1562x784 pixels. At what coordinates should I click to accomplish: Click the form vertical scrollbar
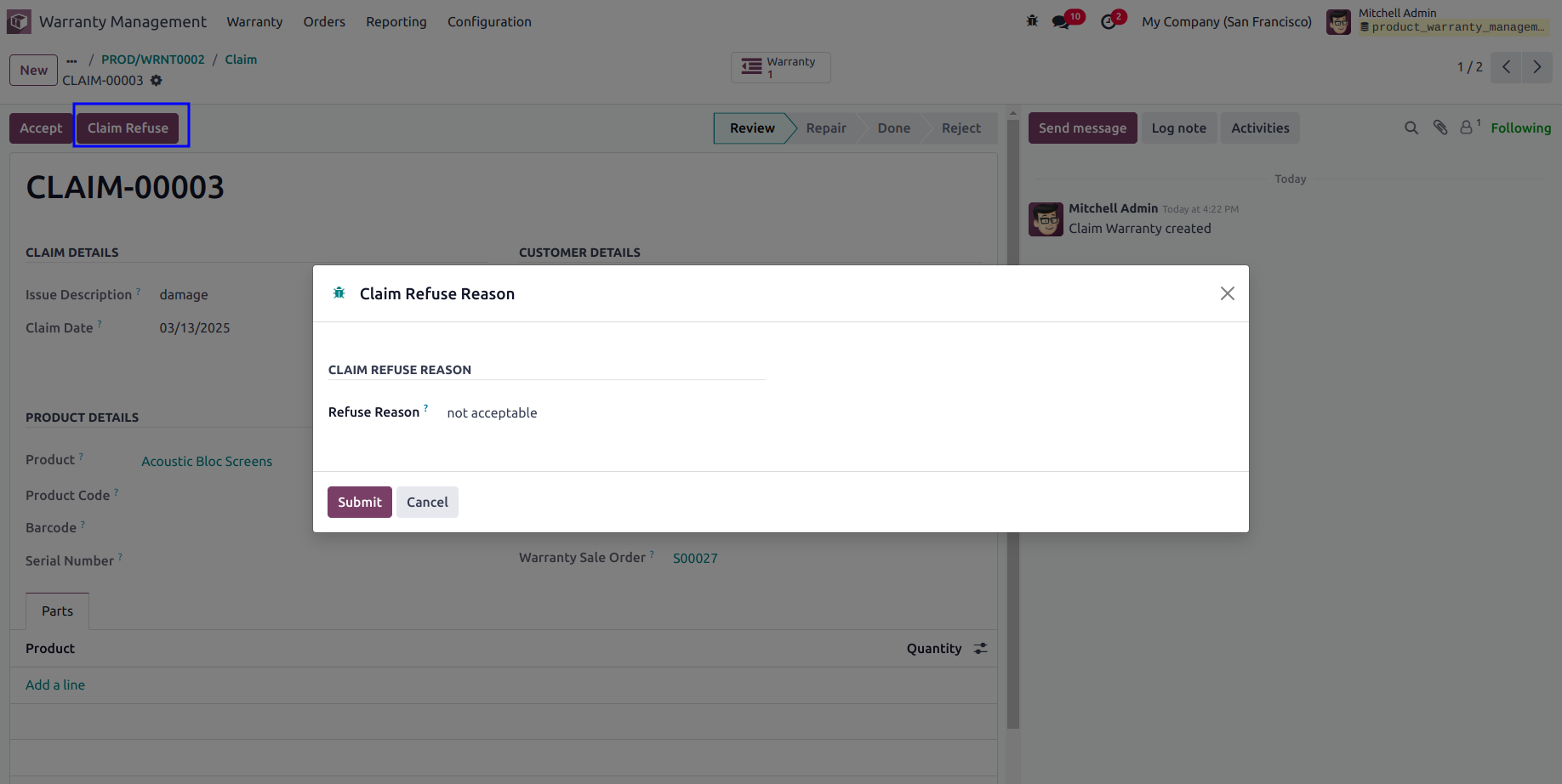click(x=1012, y=423)
